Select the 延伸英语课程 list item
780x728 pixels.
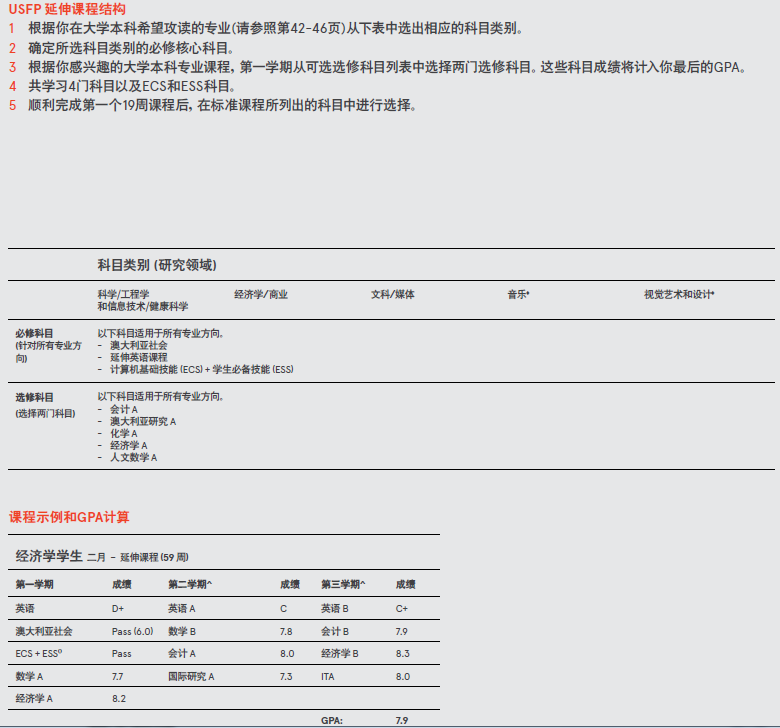[138, 357]
